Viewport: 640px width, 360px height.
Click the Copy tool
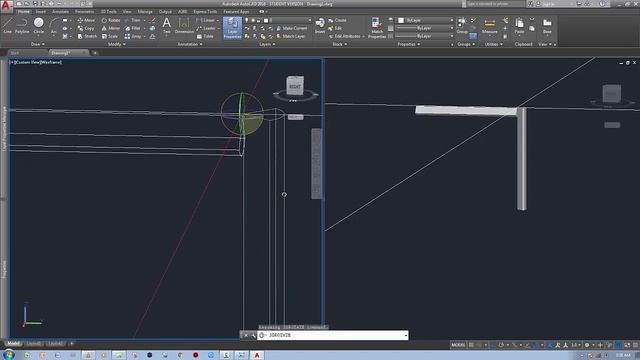click(86, 28)
